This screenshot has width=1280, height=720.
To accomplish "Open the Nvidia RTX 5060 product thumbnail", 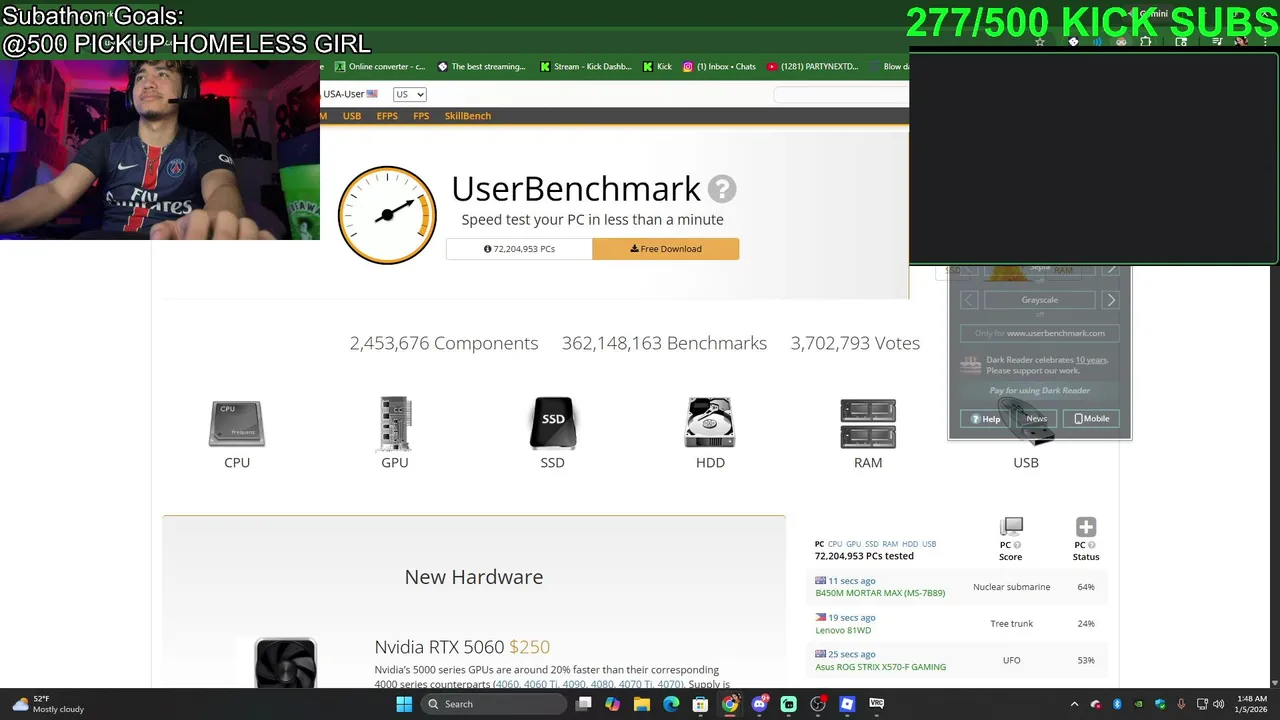I will [x=285, y=663].
